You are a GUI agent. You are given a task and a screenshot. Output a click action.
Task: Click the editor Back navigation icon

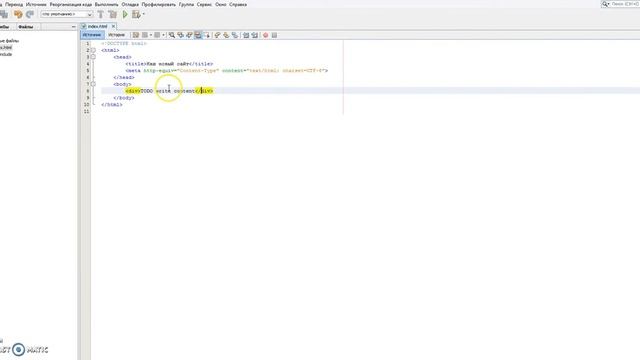click(x=145, y=35)
